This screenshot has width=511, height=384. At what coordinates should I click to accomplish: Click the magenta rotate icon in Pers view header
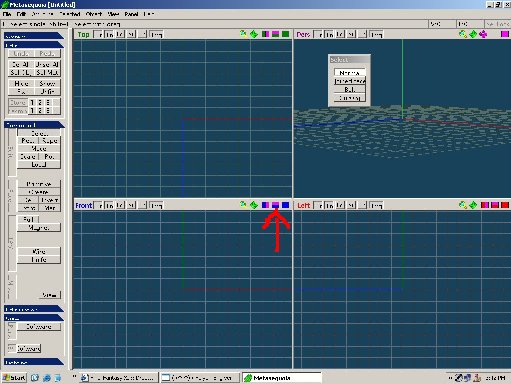coord(483,34)
